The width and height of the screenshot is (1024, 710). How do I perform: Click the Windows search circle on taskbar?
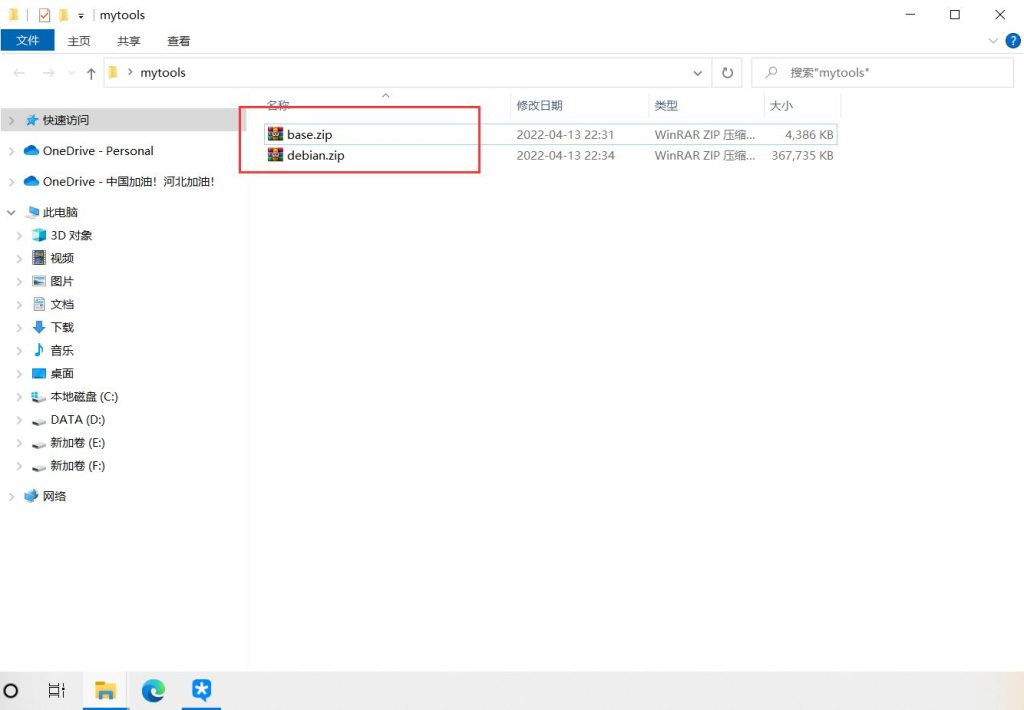11,690
